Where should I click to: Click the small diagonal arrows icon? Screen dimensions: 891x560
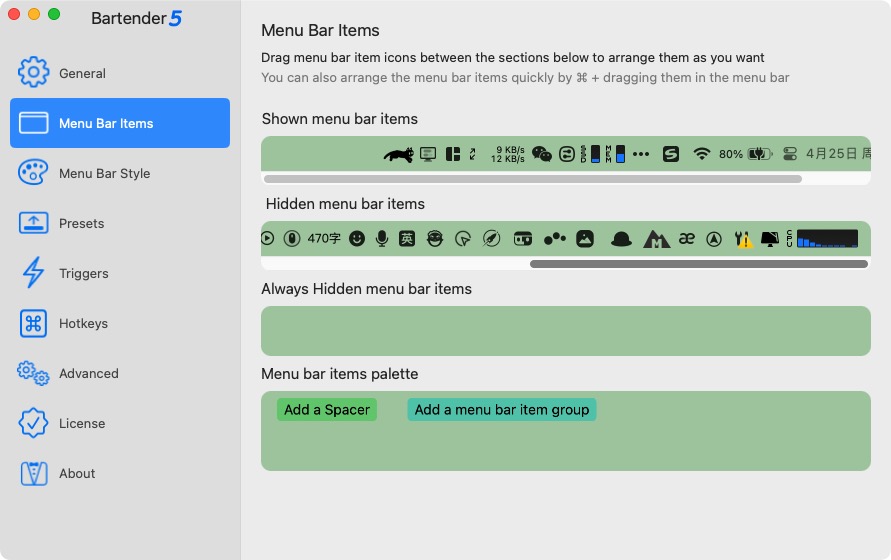472,154
